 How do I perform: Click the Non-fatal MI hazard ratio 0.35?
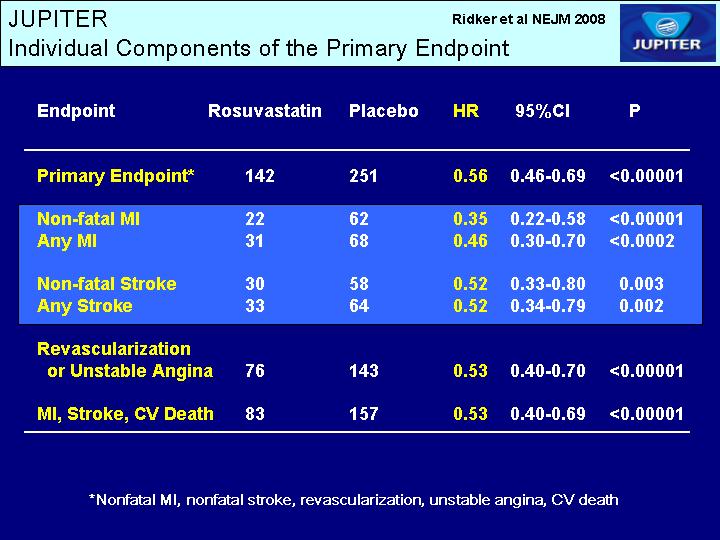pyautogui.click(x=470, y=219)
